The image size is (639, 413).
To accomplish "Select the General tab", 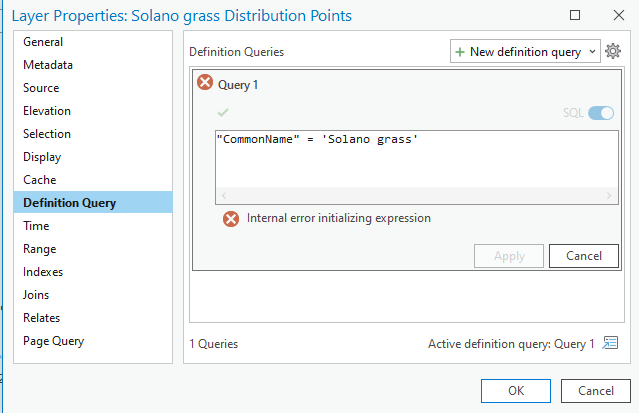I will [x=43, y=42].
